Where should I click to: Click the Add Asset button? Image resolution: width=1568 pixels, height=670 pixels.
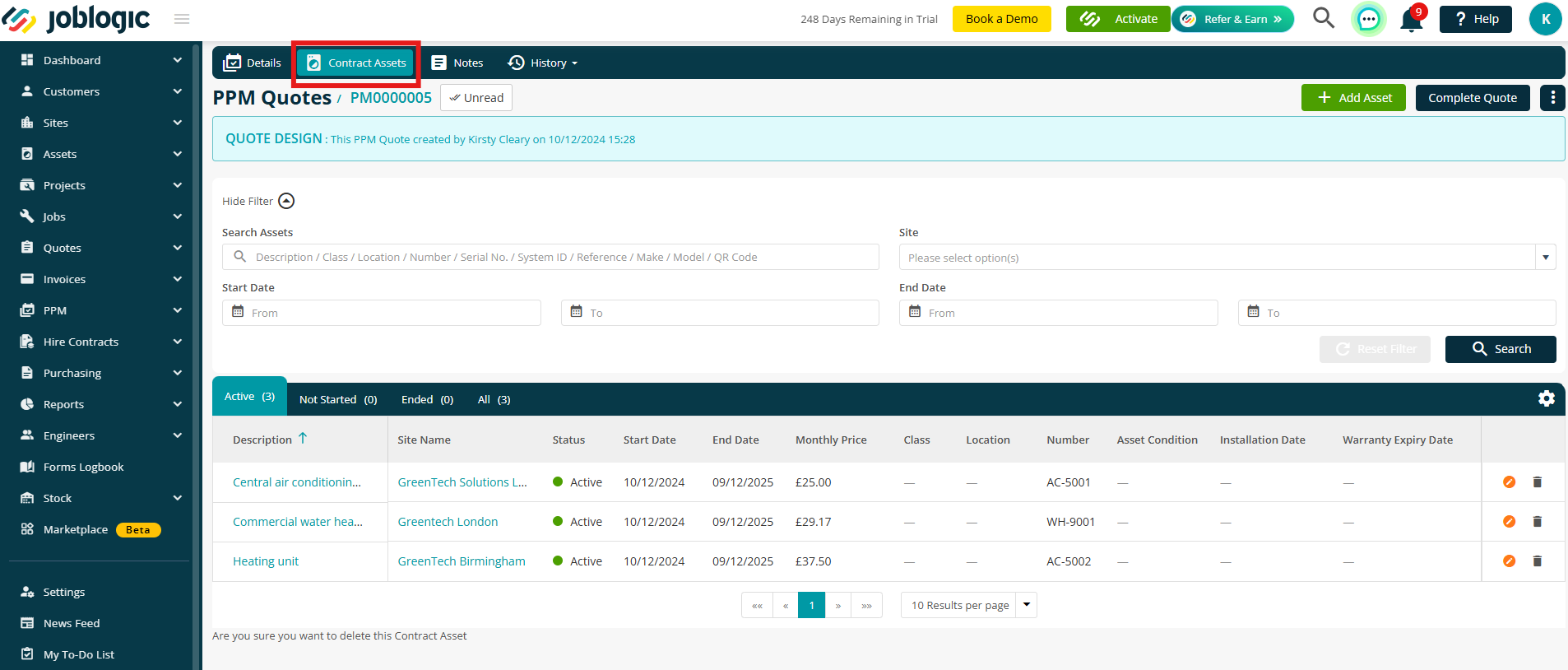(1353, 98)
